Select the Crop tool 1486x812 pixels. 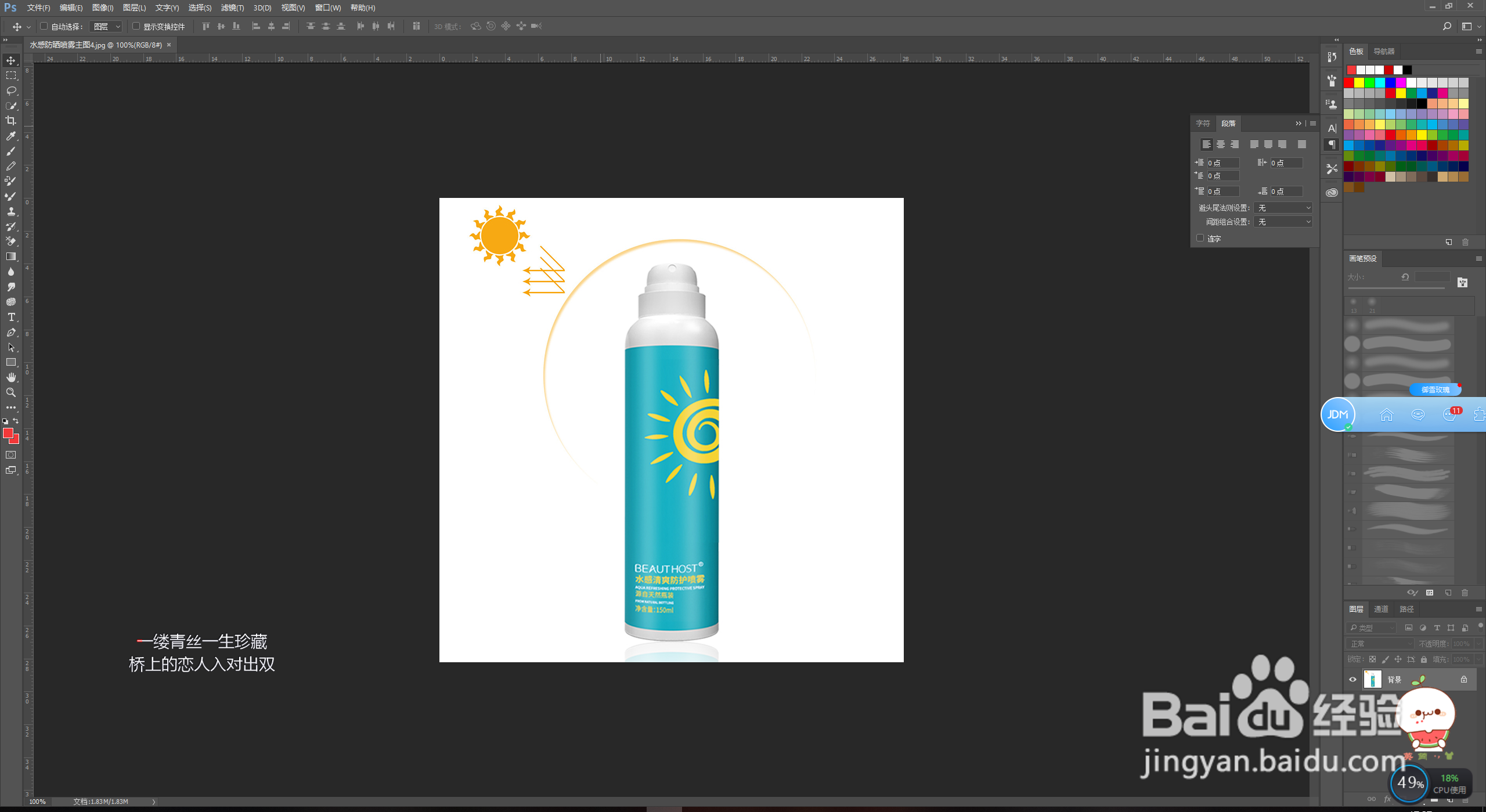10,121
